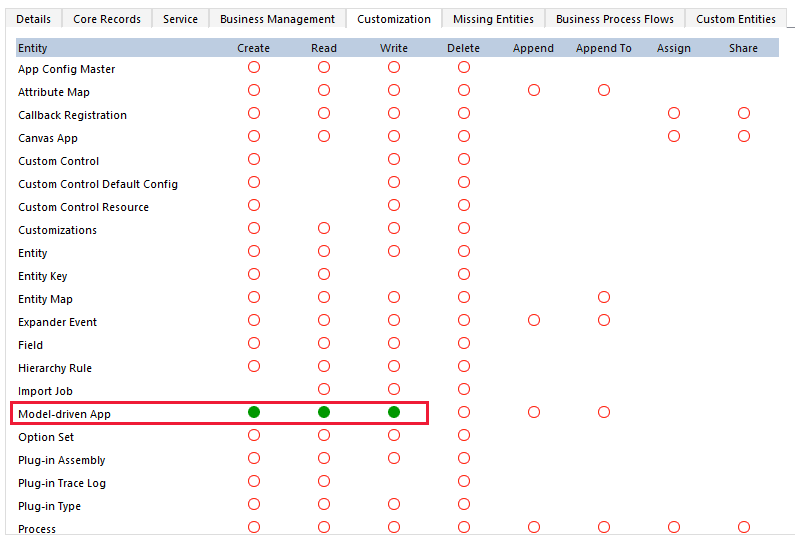Toggle Delete privilege for App Config Master
Viewport: 795px width, 542px height.
pos(464,67)
